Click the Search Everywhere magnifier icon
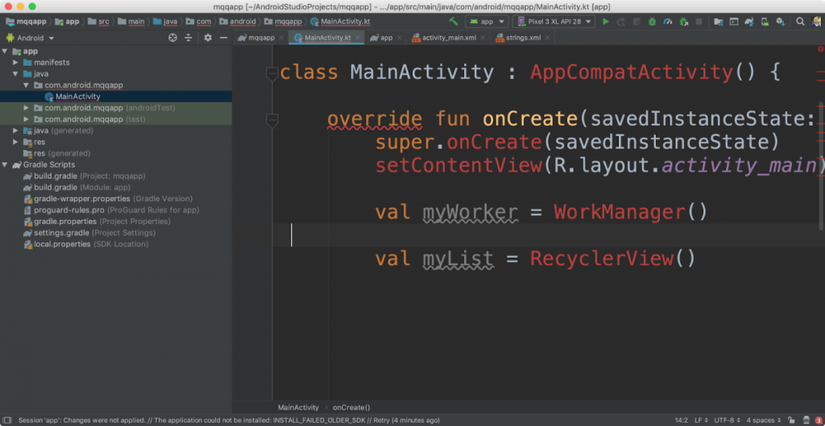 (800, 21)
